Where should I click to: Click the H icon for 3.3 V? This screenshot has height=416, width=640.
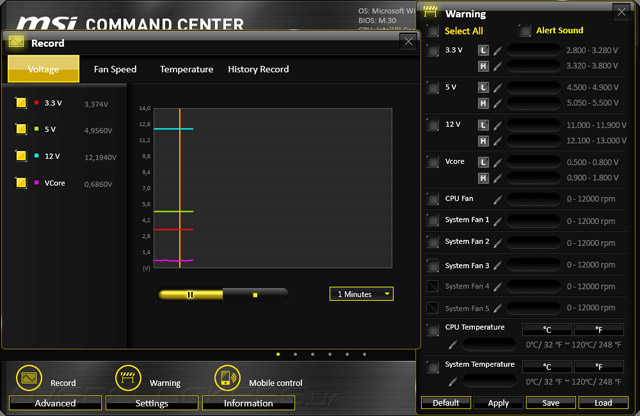pyautogui.click(x=483, y=66)
